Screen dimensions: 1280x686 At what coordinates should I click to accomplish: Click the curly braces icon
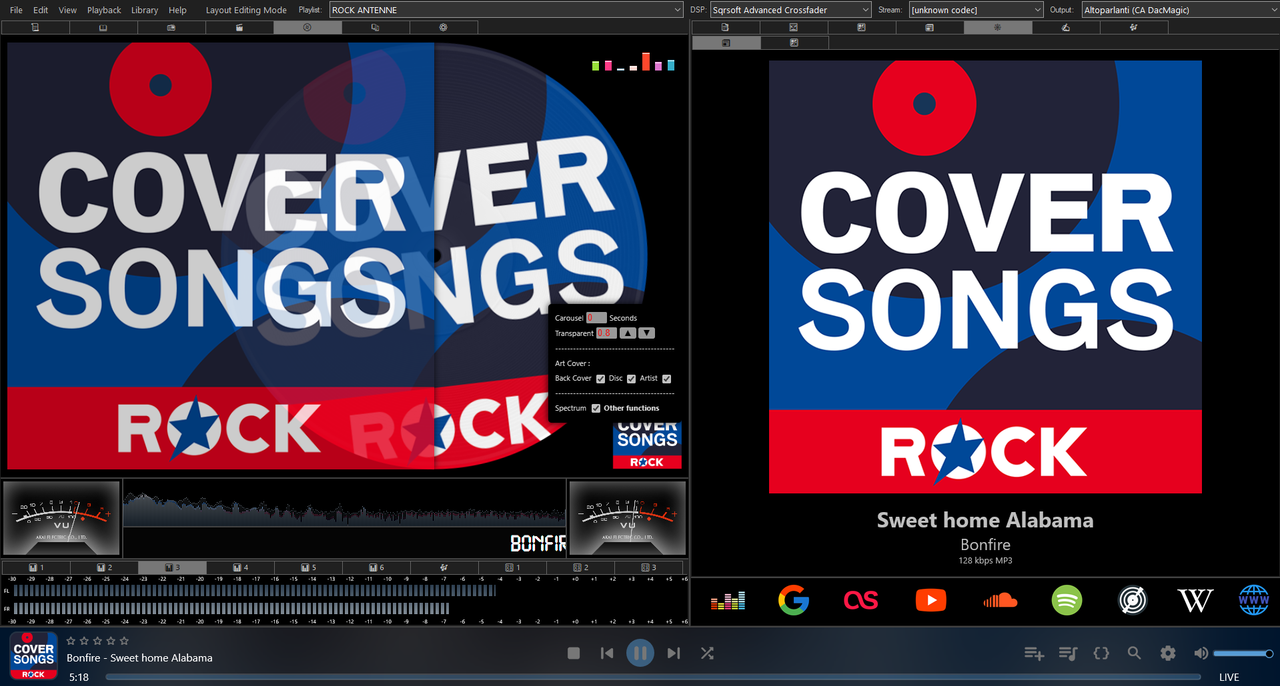click(x=1101, y=653)
